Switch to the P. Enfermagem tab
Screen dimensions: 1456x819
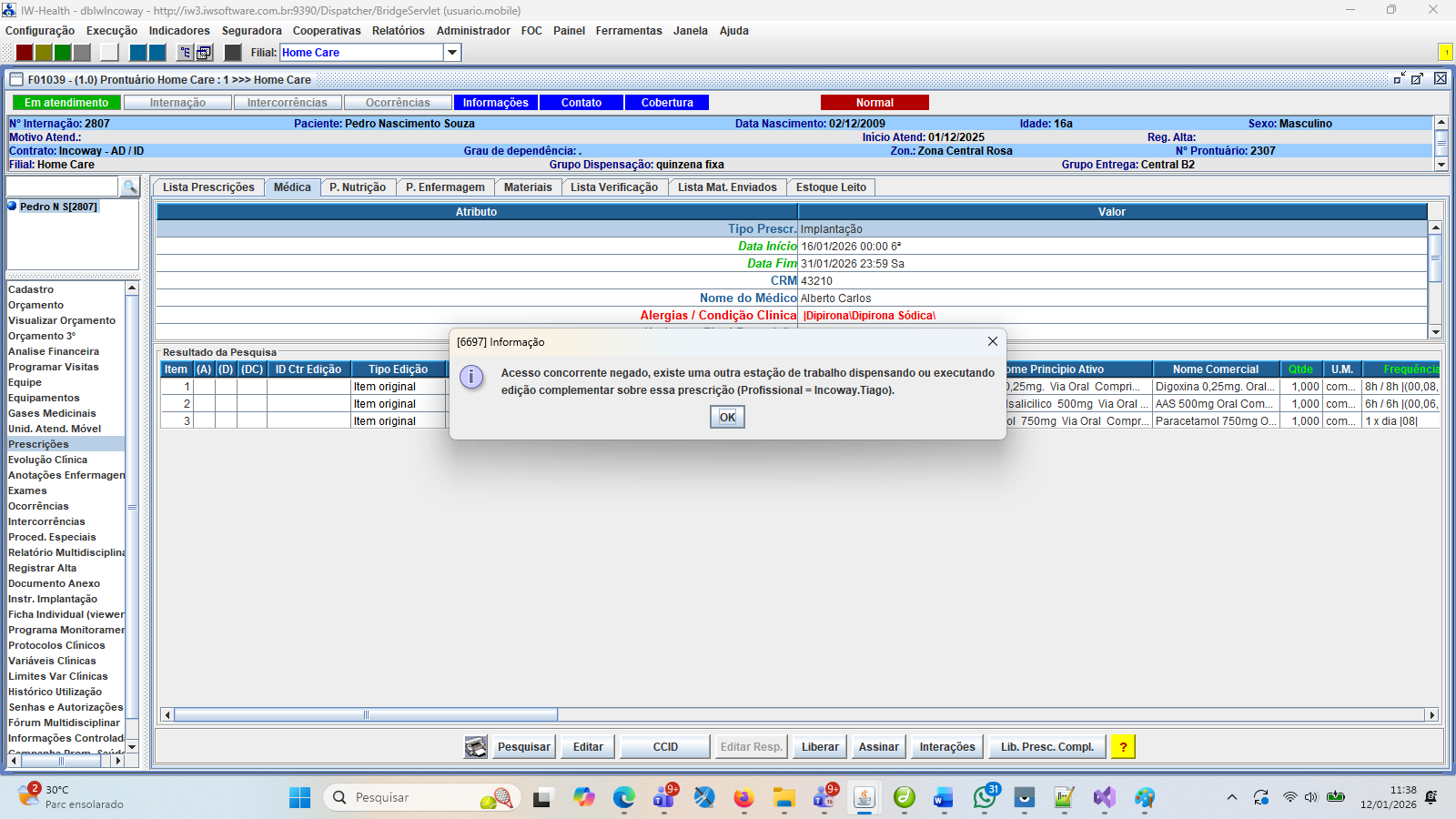(x=445, y=187)
